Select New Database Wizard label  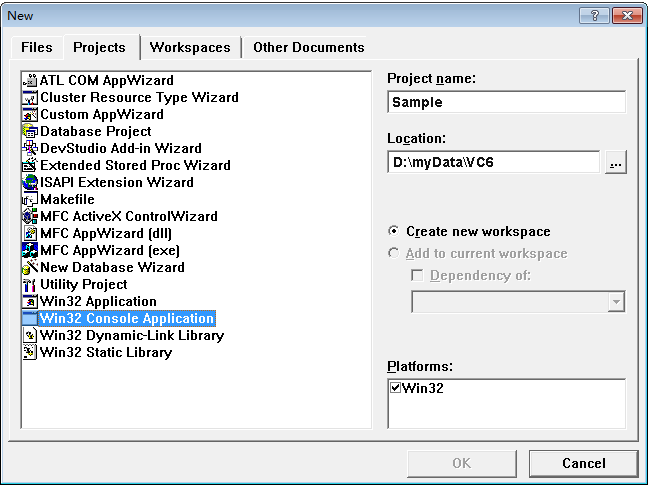[x=112, y=267]
